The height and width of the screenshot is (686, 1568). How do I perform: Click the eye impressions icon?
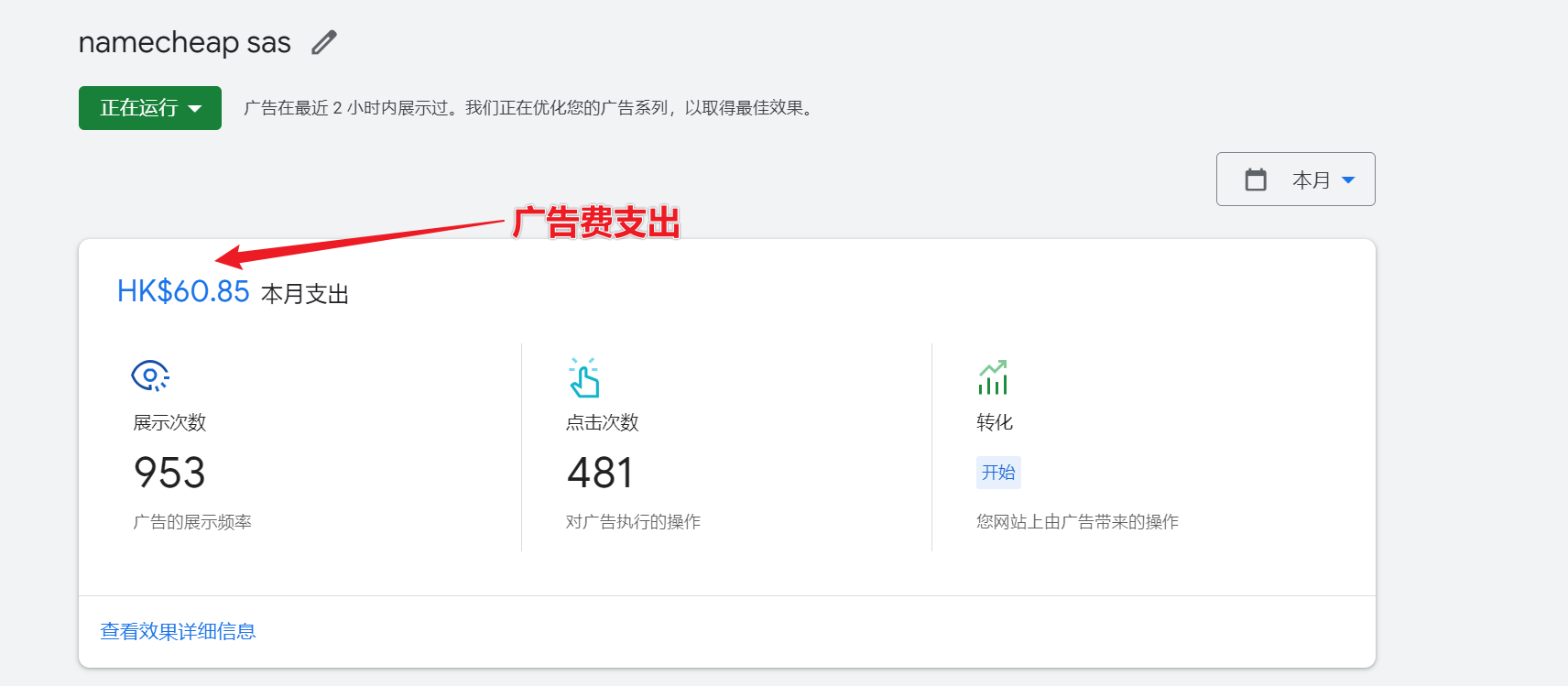tap(150, 376)
